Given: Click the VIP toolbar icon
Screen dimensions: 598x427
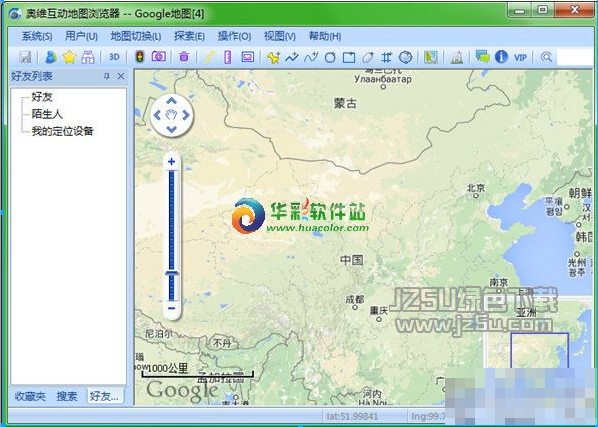Looking at the screenshot, I should pyautogui.click(x=520, y=58).
